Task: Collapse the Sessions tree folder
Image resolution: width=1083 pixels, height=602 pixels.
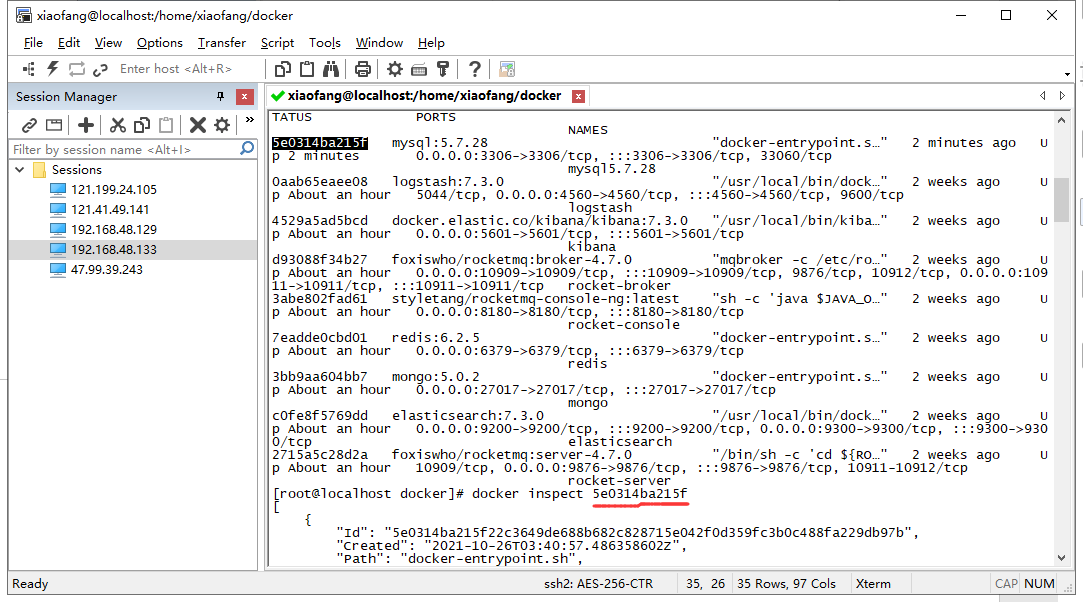Action: click(x=21, y=169)
